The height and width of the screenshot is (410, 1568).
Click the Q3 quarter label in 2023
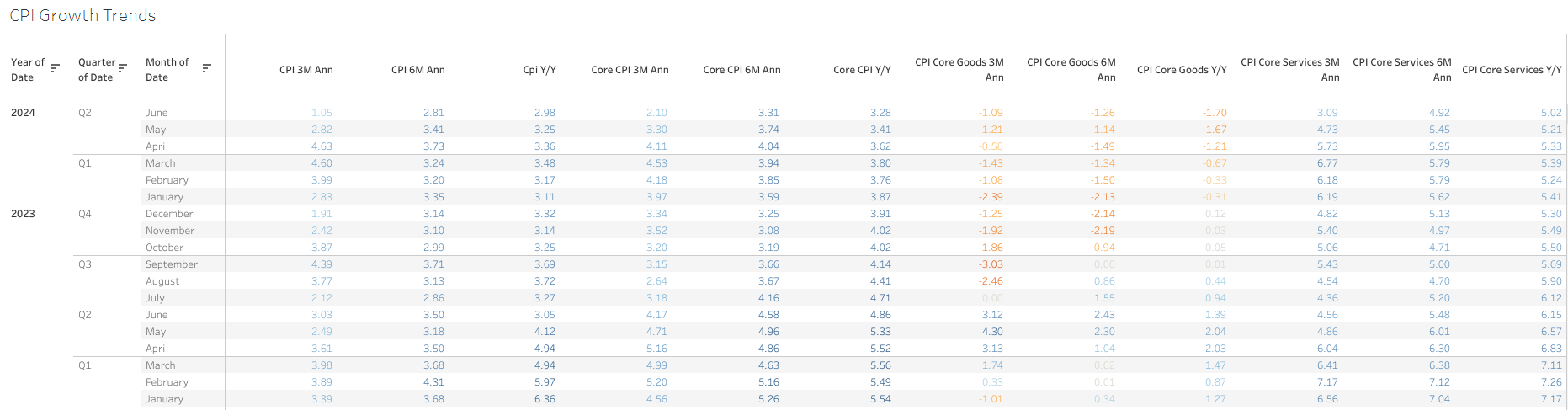[85, 264]
